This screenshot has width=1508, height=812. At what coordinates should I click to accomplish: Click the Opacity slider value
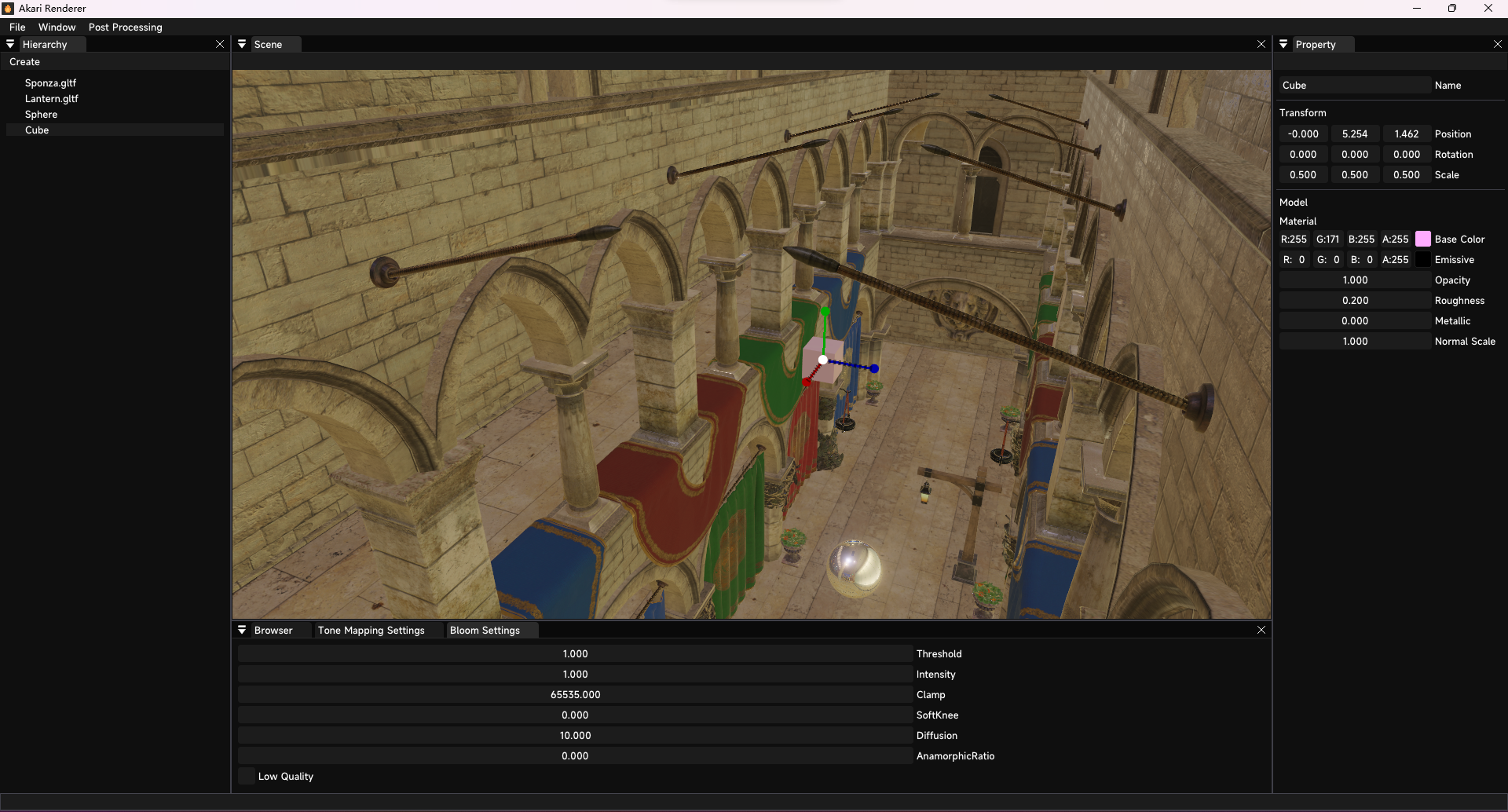click(x=1355, y=280)
